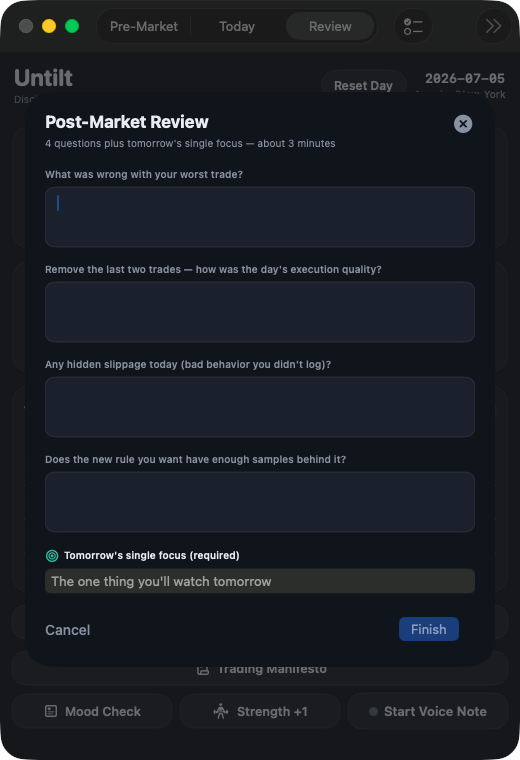Click the tomorrow's single focus field
520x760 pixels.
[260, 581]
